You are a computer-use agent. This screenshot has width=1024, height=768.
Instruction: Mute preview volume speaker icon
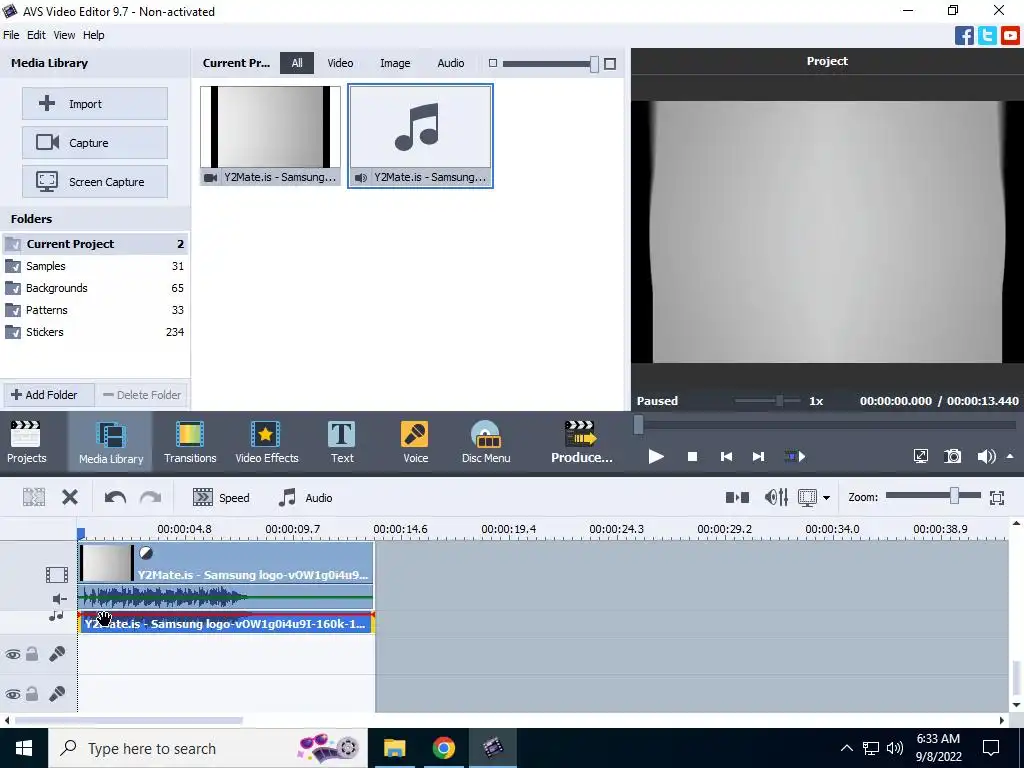coord(986,456)
